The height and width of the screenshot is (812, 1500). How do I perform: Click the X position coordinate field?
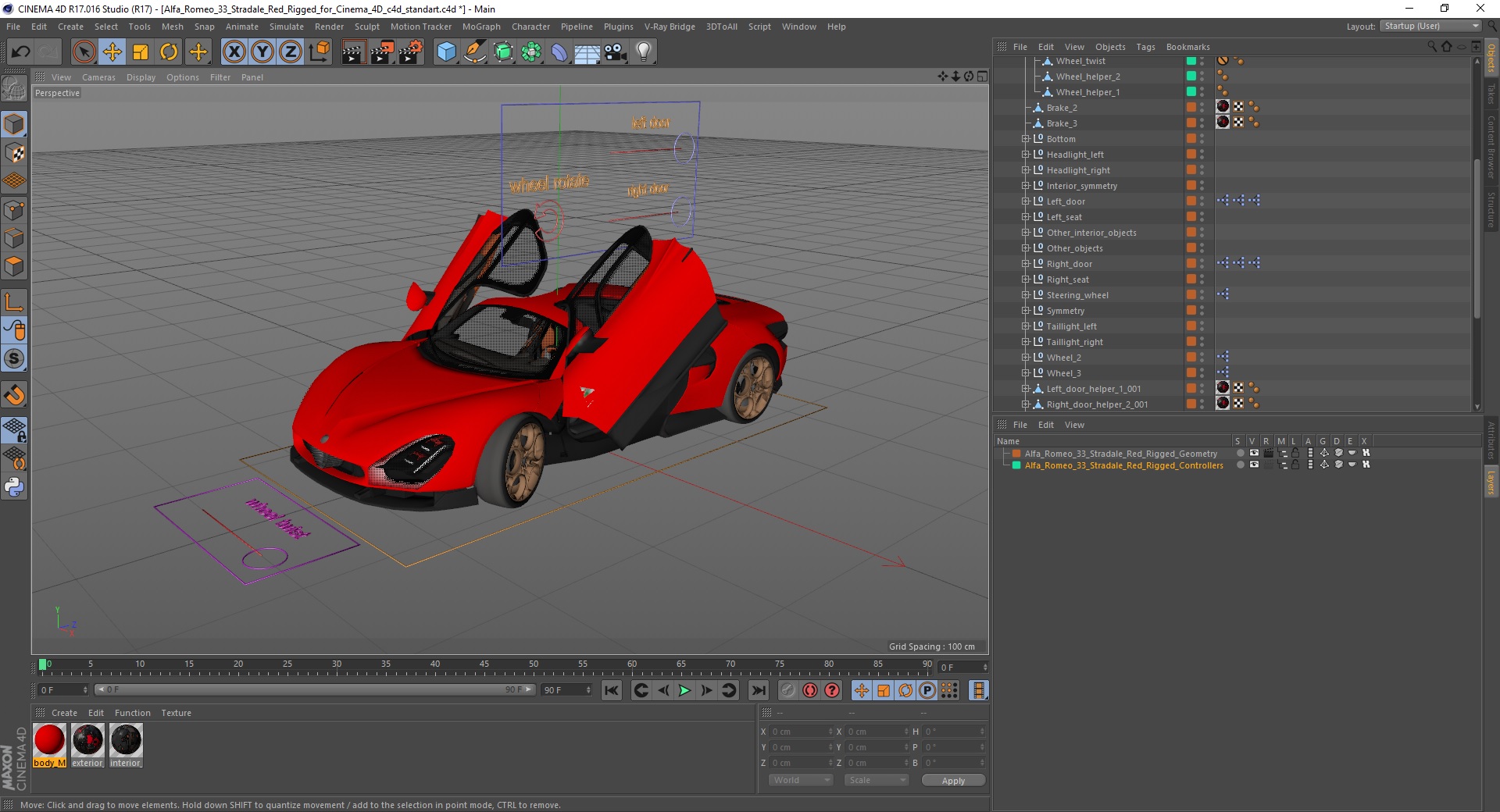[802, 732]
